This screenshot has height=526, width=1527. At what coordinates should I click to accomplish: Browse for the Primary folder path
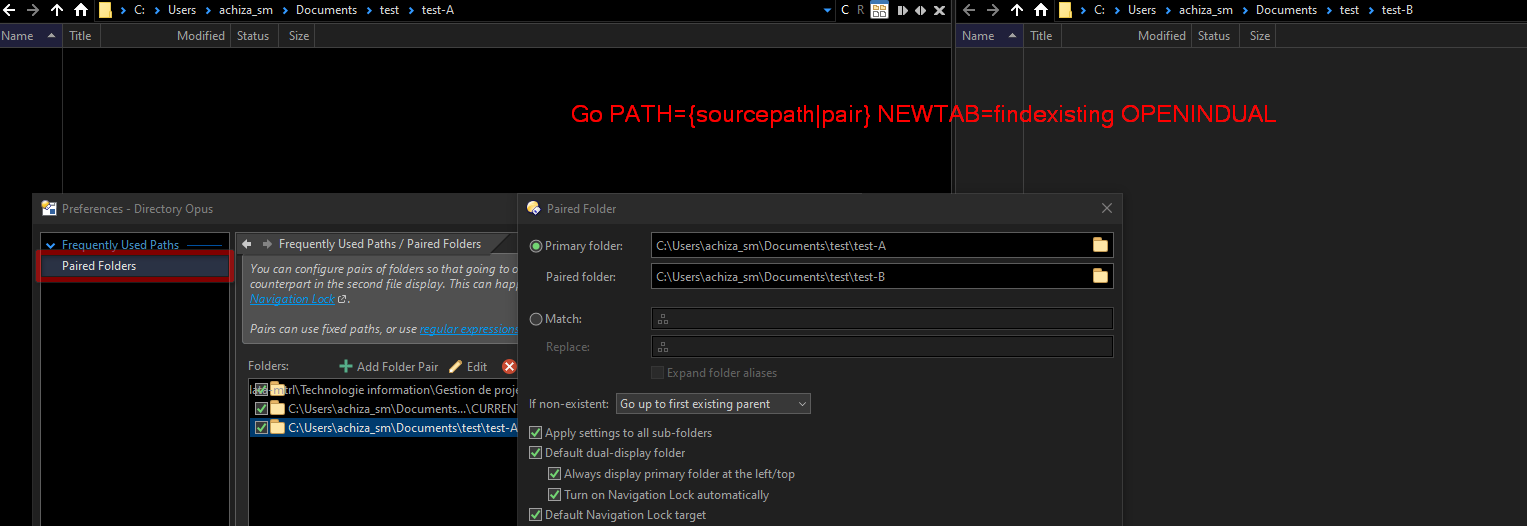click(1100, 245)
